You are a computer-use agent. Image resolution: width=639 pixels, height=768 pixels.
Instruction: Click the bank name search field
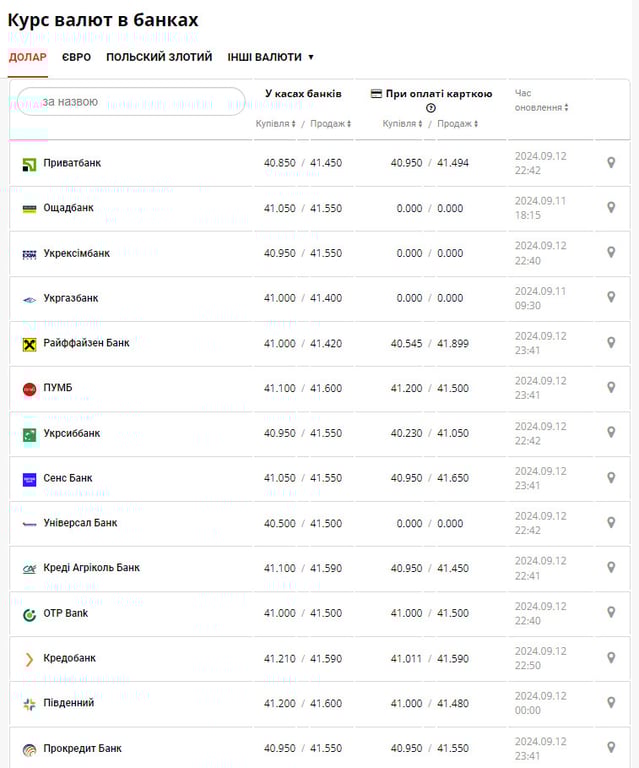(x=130, y=102)
